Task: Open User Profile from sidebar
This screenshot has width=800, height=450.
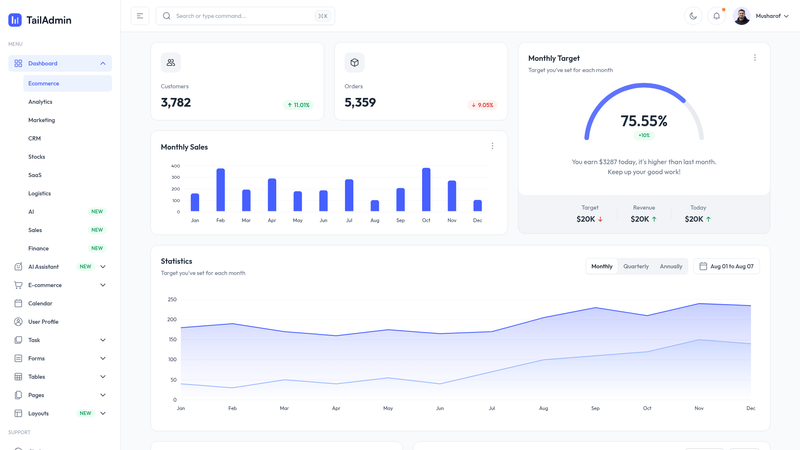Action: 60,321
